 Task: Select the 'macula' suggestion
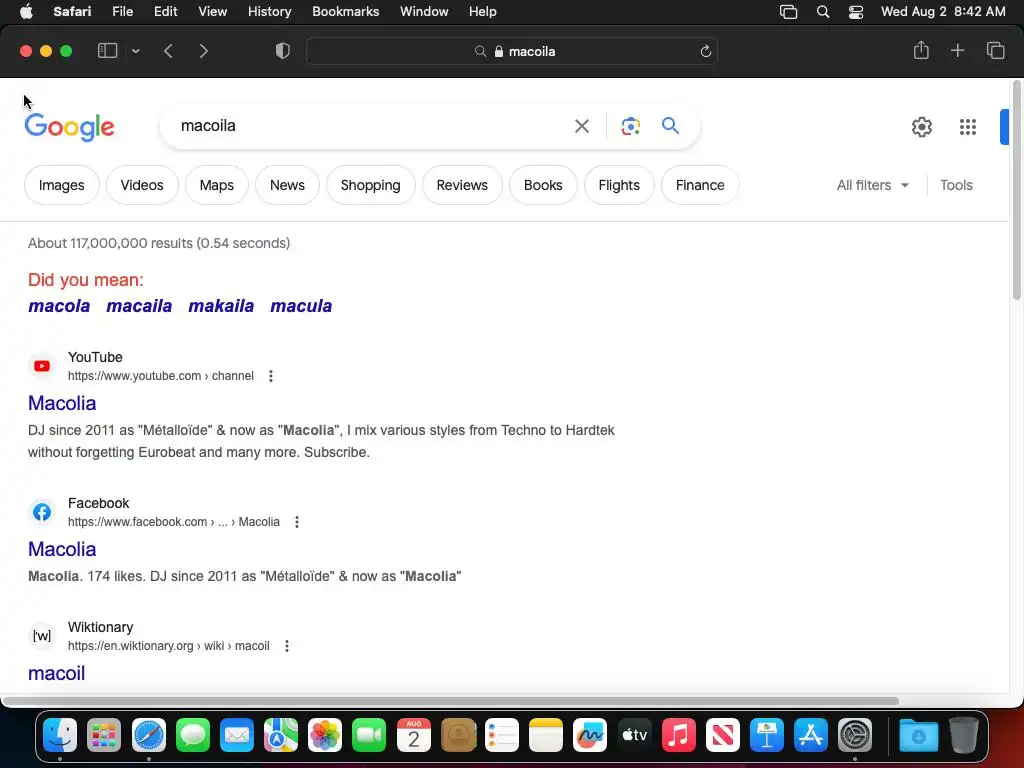pos(301,306)
